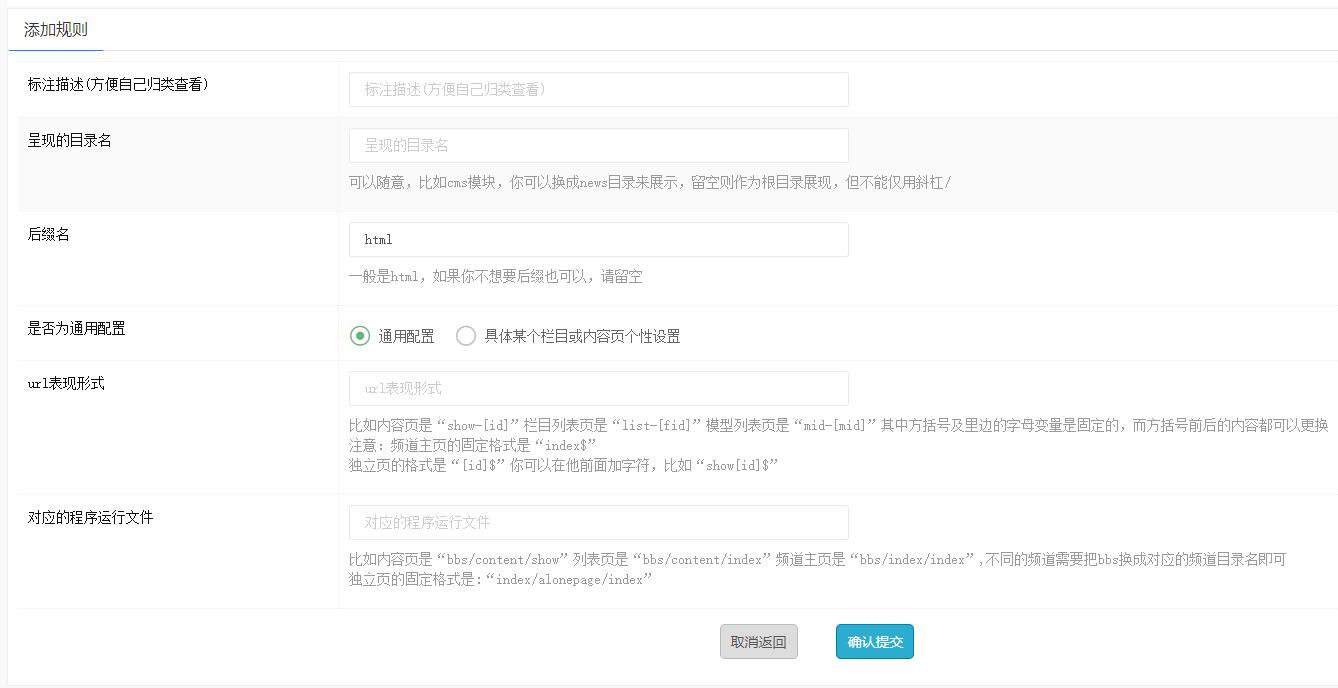1338x688 pixels.
Task: Click the hint text starting 一般是html
Action: click(x=495, y=277)
